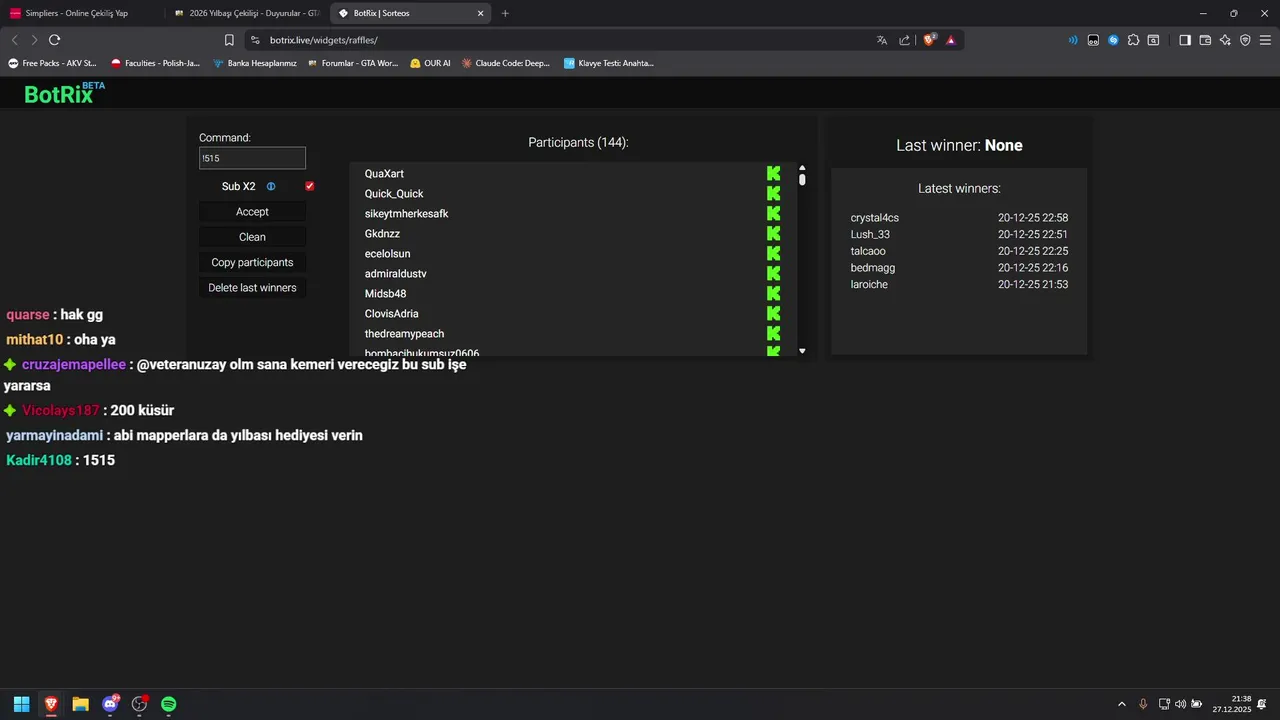Uncheck the Sub X2 checkbox

310,187
